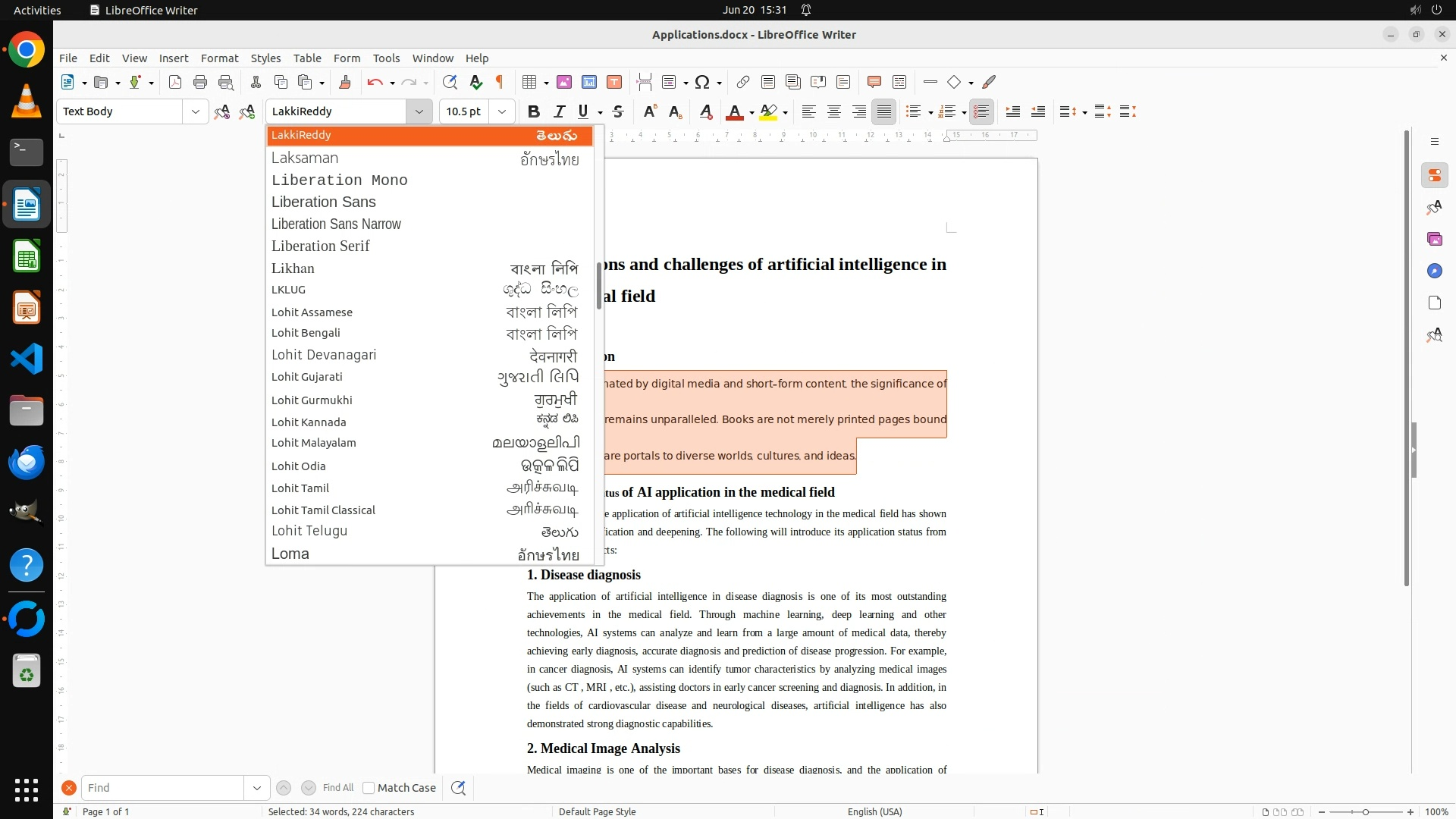This screenshot has width=1456, height=819.
Task: Click the Insert Hyperlink icon
Action: [x=743, y=83]
